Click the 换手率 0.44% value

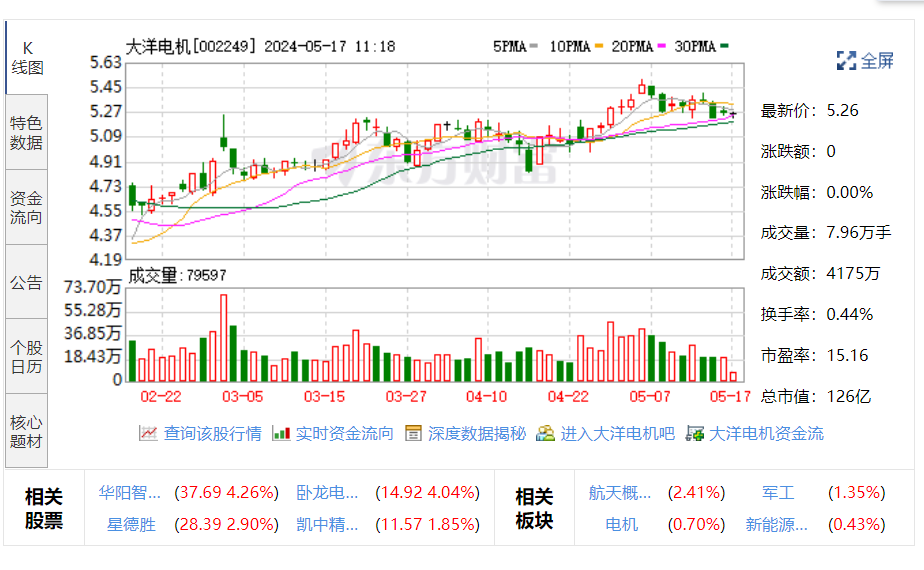click(x=849, y=314)
